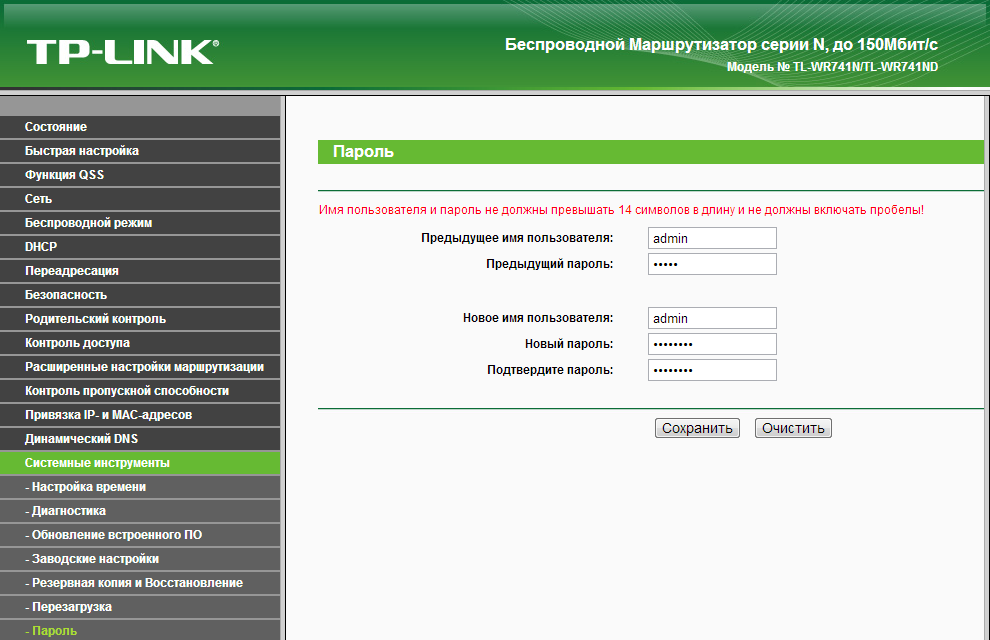Screen dimensions: 990x640
Task: Select the Пароль submenu item
Action: [x=140, y=630]
